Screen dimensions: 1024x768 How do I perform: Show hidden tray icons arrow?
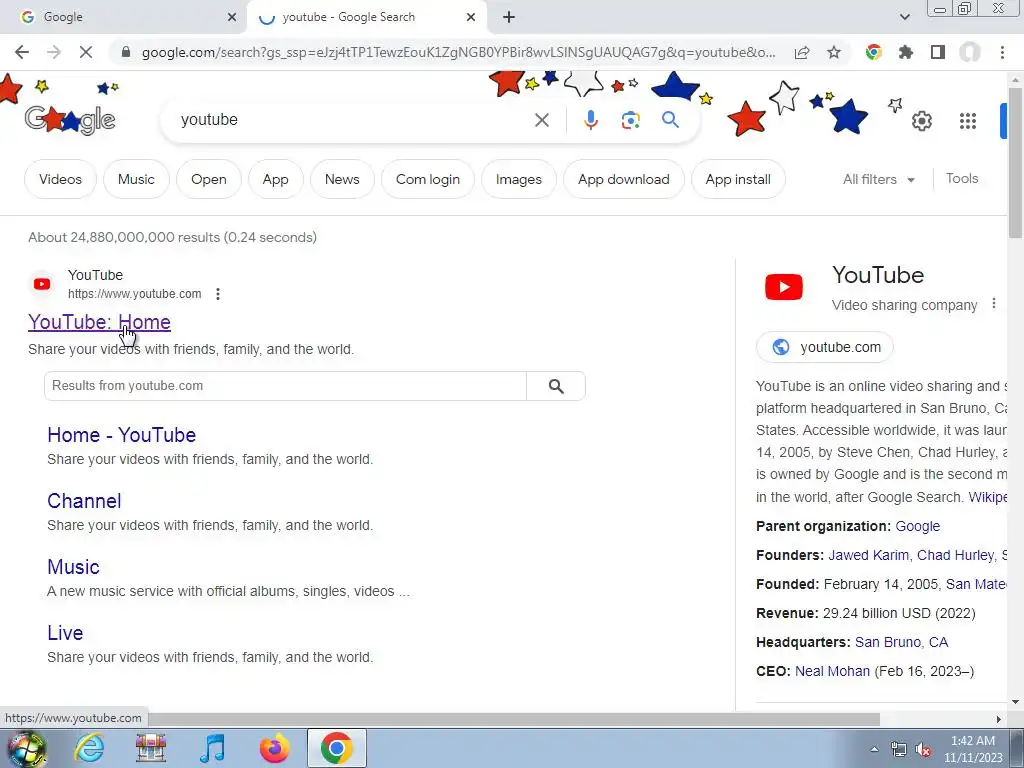tap(874, 749)
